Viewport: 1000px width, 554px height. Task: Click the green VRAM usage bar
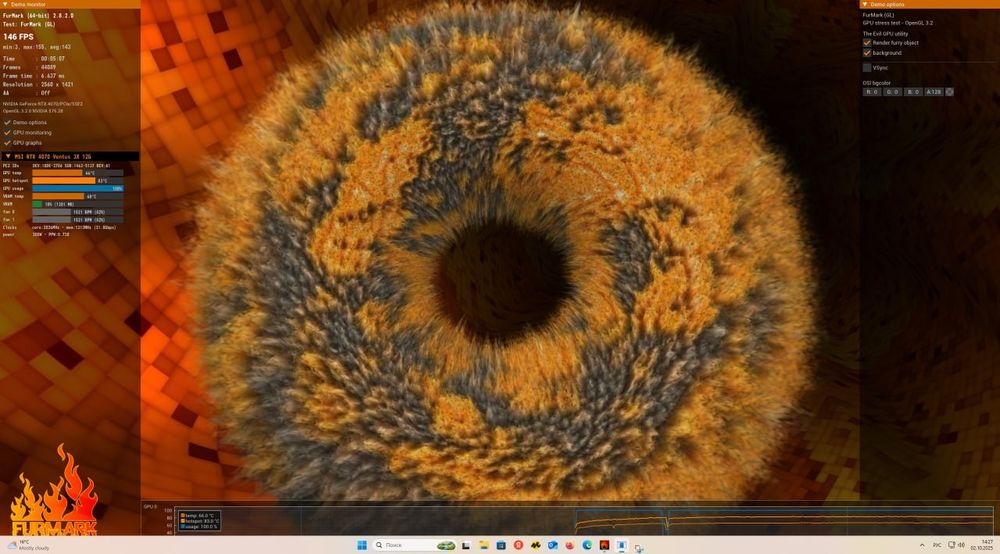[x=37, y=204]
